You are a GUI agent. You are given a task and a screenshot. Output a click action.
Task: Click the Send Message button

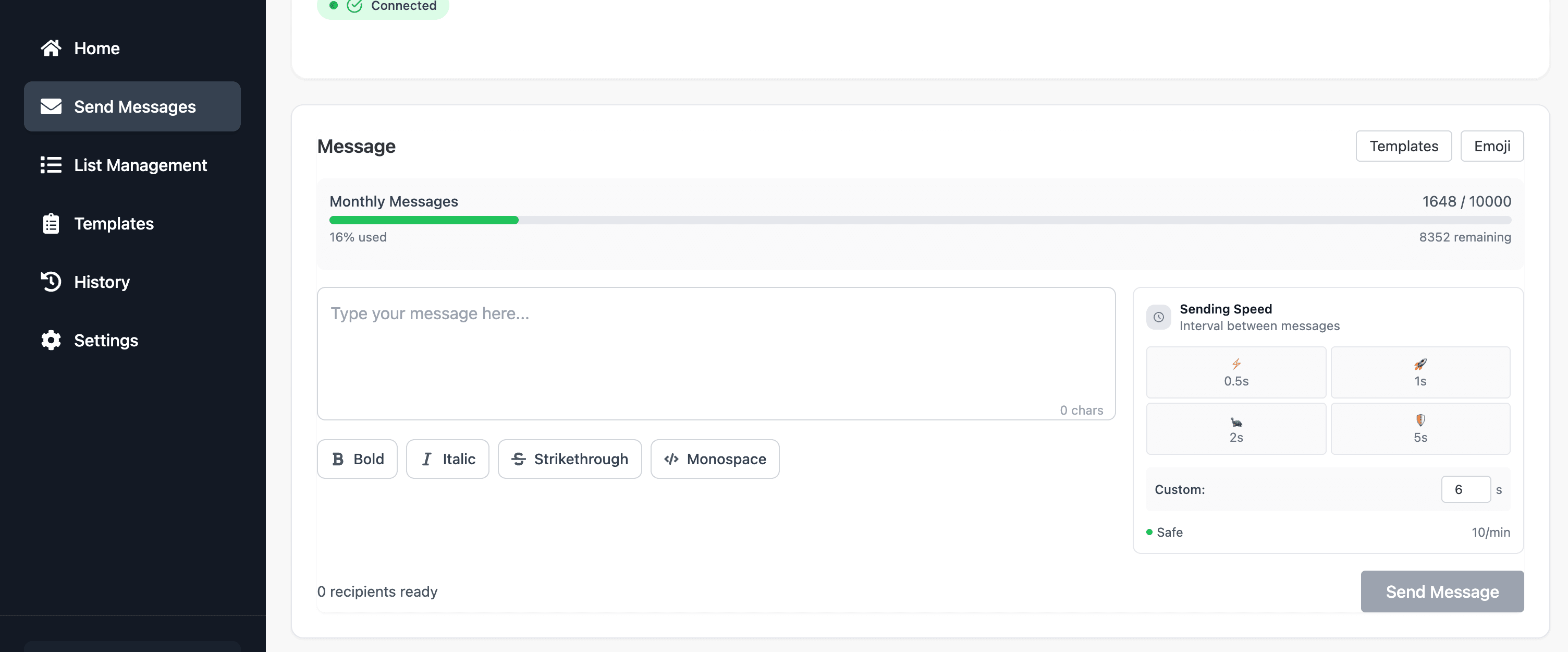click(x=1442, y=591)
